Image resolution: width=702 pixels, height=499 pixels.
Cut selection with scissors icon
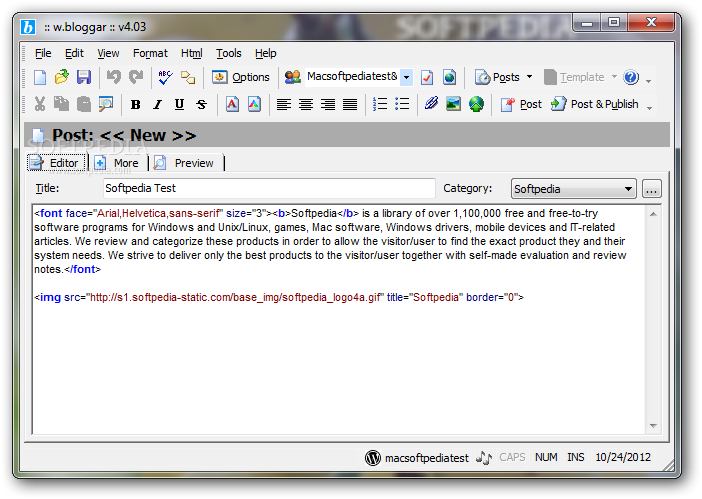coord(40,104)
